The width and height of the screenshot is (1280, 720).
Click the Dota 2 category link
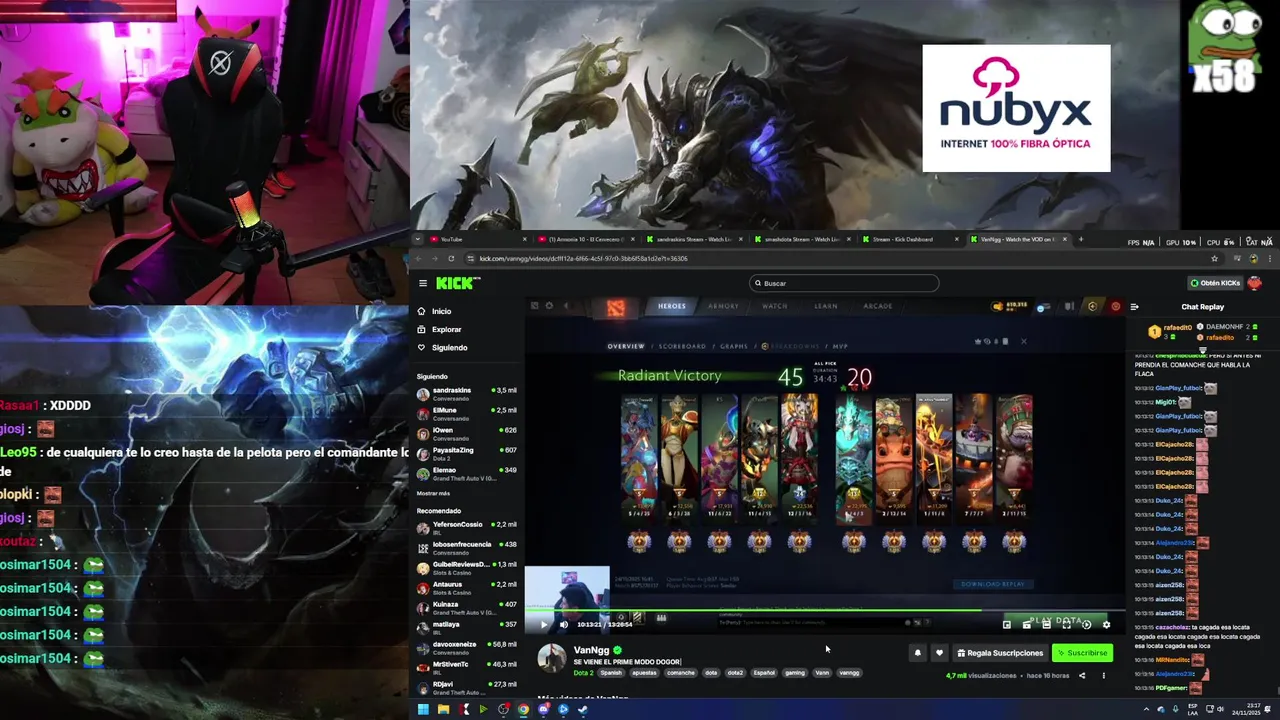(583, 673)
